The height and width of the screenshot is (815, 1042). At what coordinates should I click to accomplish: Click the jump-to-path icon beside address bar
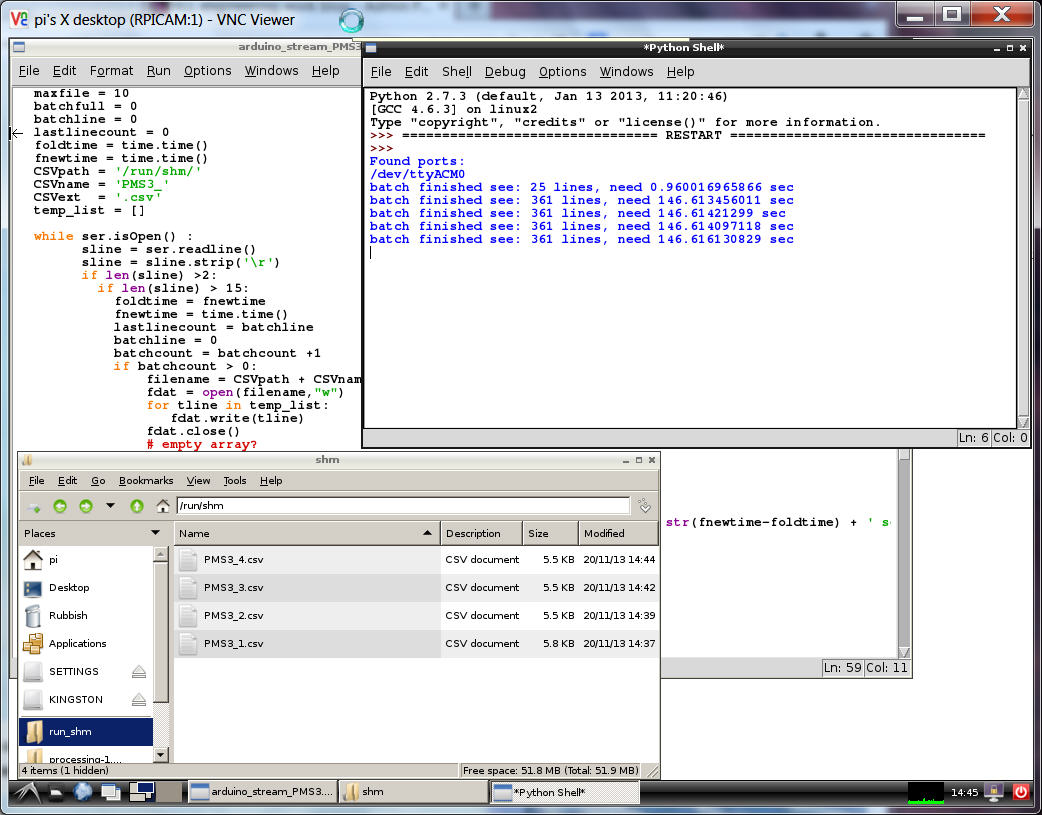(645, 506)
